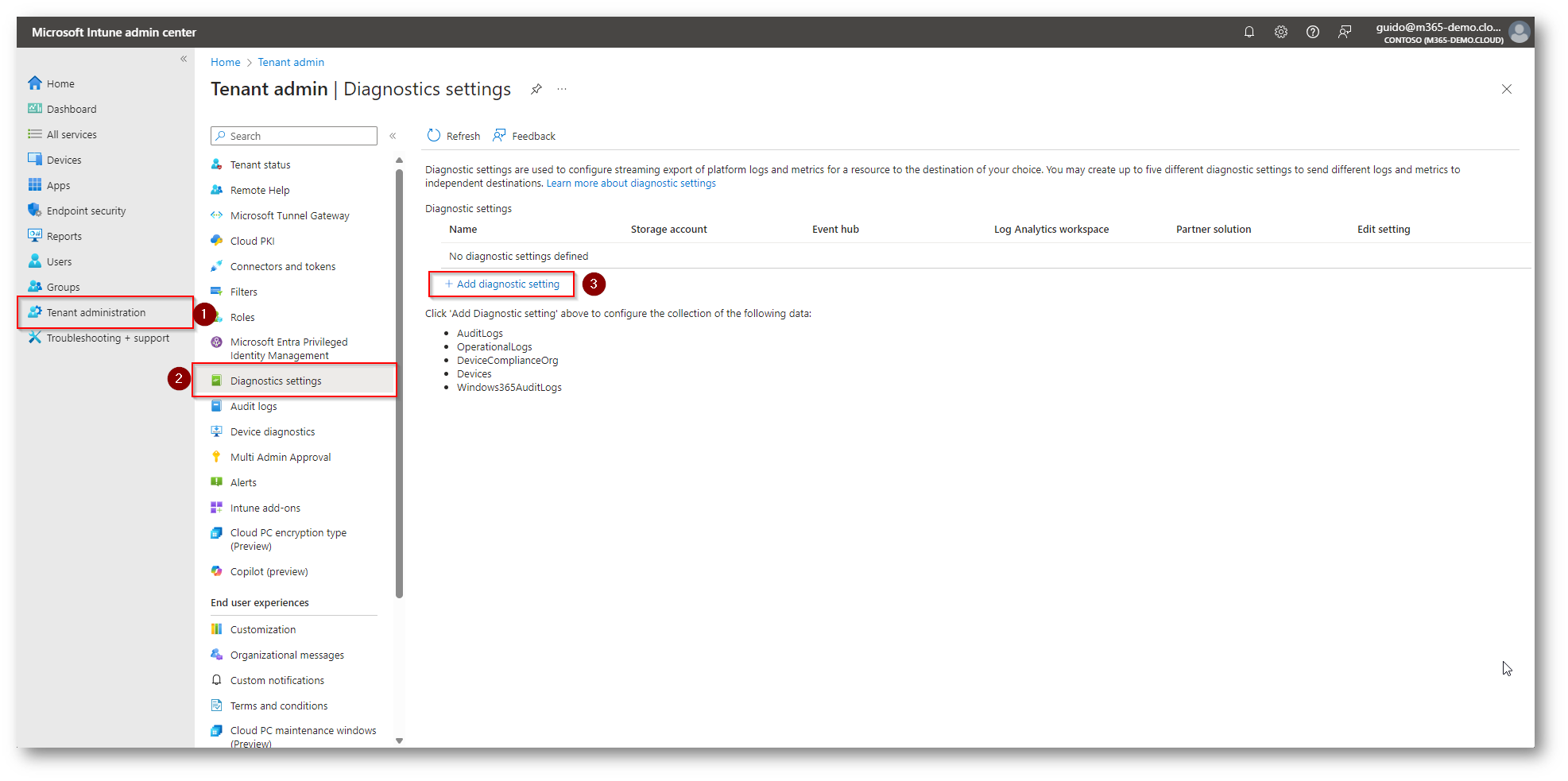1568x781 pixels.
Task: Click the Microsoft Tunnel Gateway icon
Action: [x=216, y=215]
